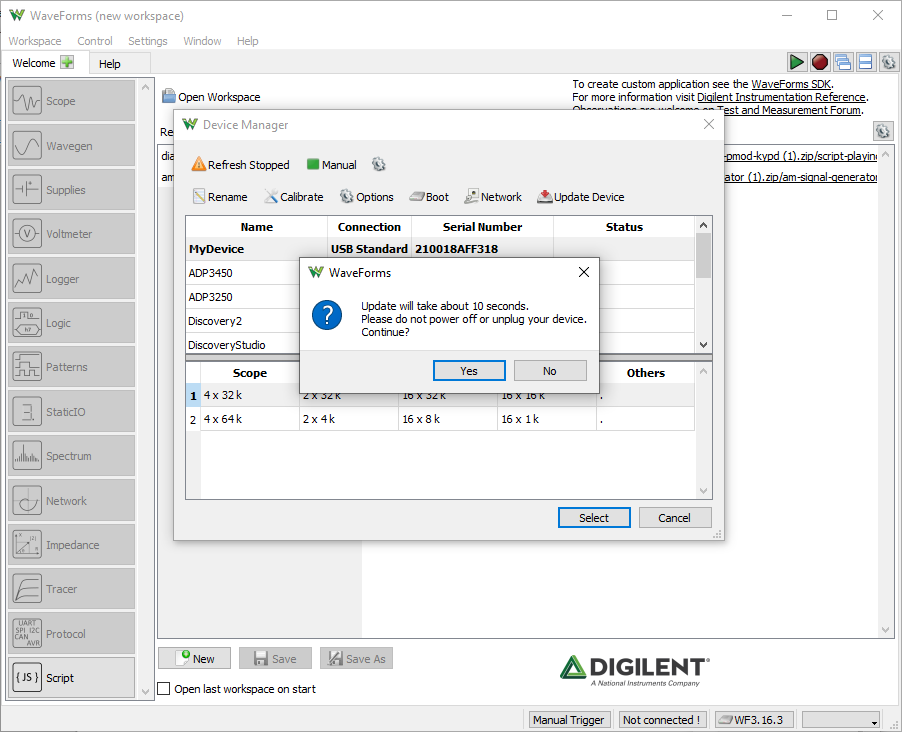The width and height of the screenshot is (902, 732).
Task: Open the Voltmeter instrument
Action: tap(71, 234)
